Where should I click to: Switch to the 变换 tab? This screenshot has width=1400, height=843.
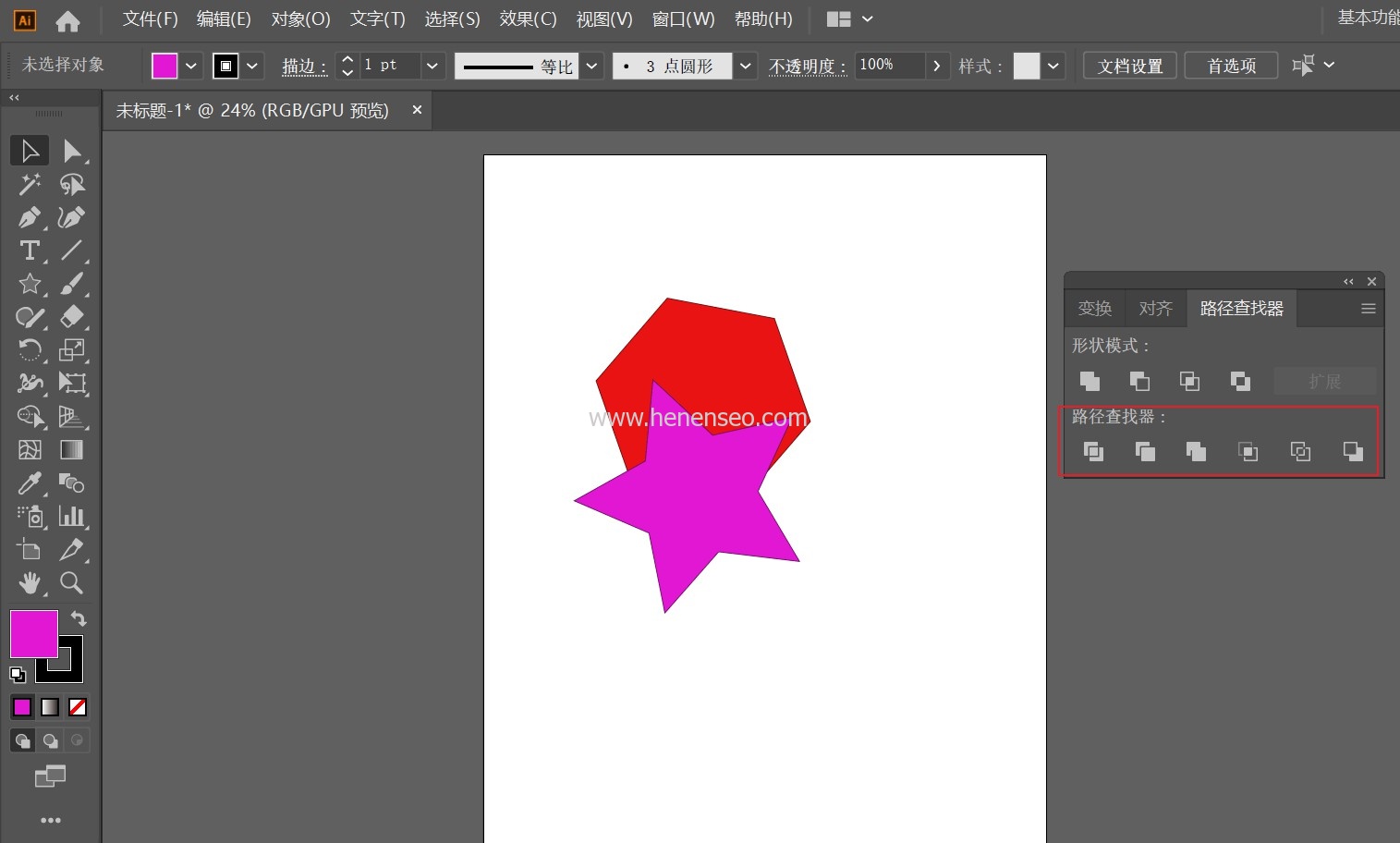(x=1095, y=309)
